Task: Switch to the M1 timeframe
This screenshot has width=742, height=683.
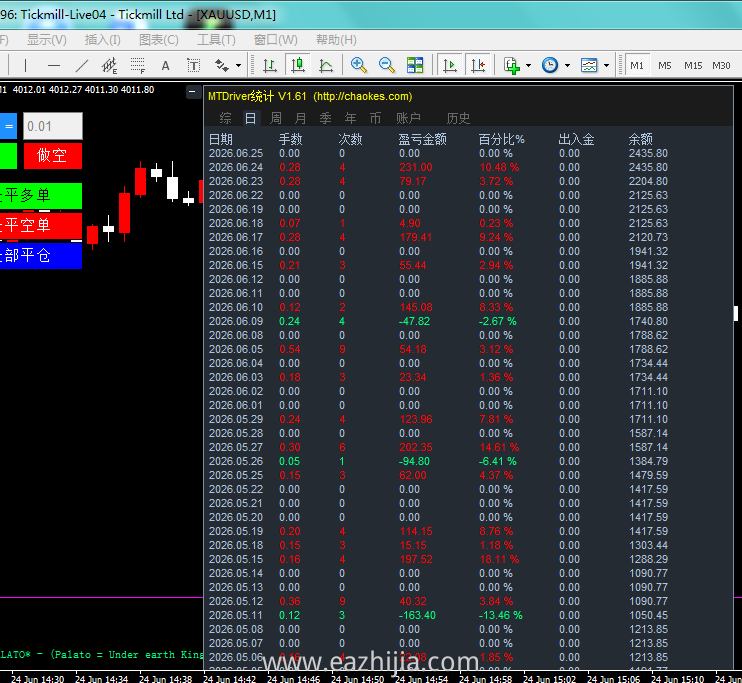Action: (x=637, y=65)
